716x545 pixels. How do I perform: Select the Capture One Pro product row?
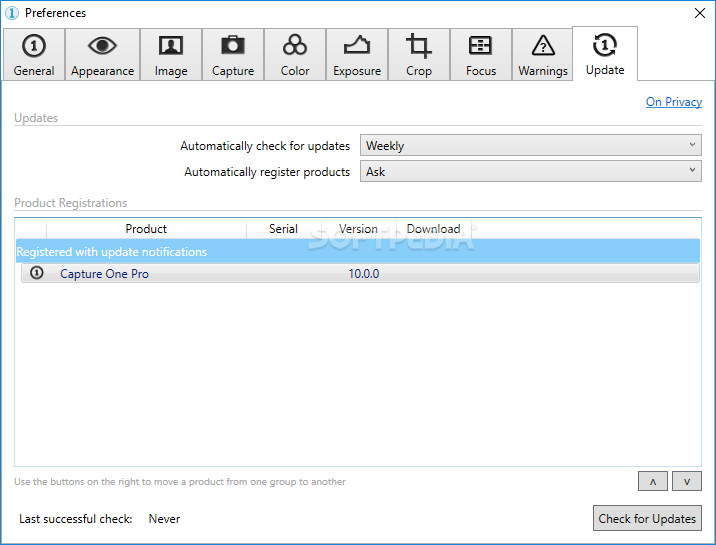360,273
